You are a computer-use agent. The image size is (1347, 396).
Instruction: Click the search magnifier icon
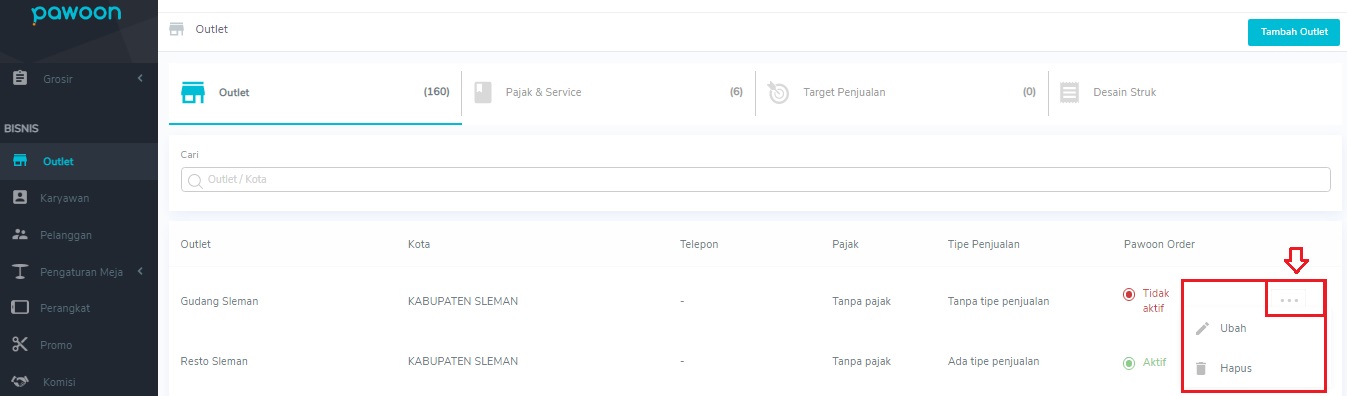195,180
